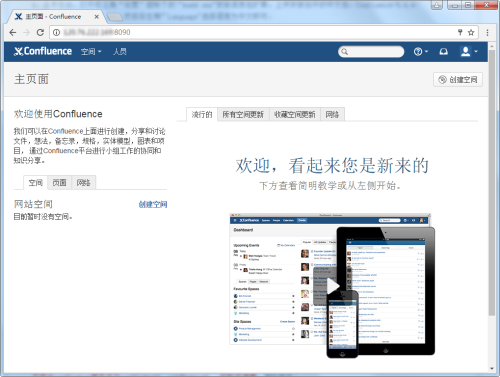Open the 人员 menu item

(120, 52)
